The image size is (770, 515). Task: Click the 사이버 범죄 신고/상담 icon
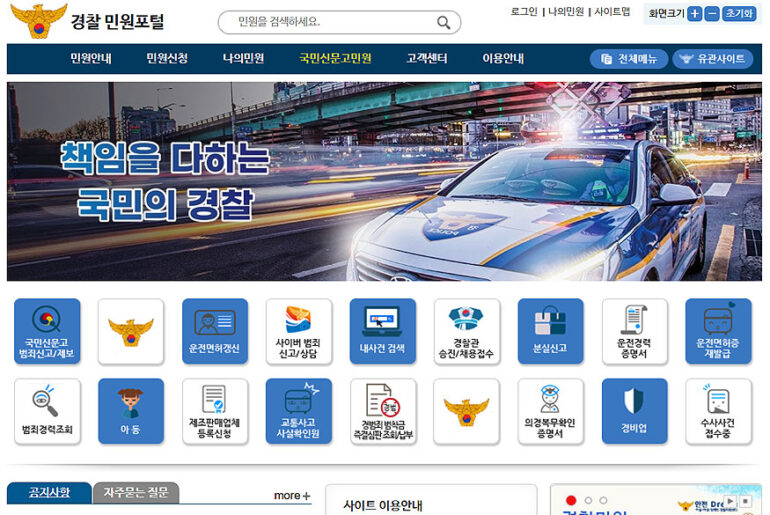[298, 331]
